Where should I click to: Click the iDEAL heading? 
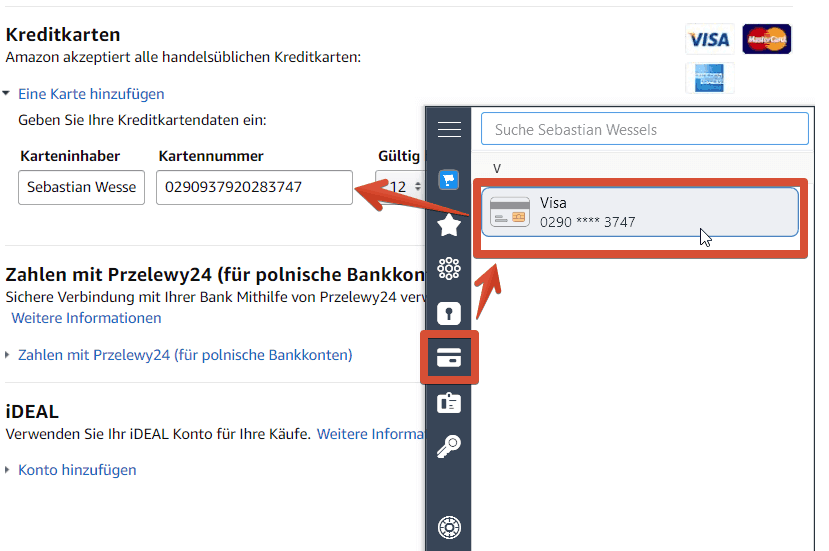click(x=32, y=411)
